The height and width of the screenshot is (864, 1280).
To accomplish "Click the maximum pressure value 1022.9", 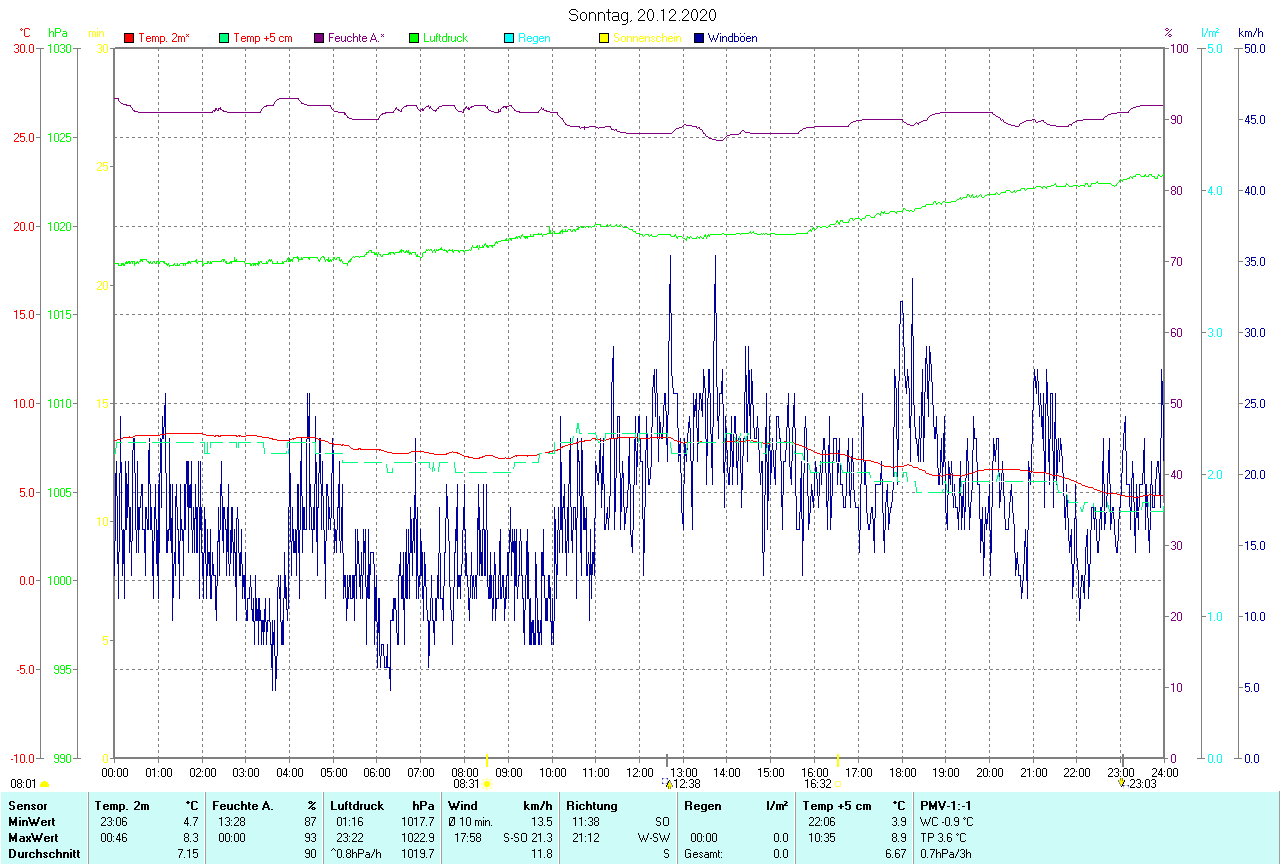I will click(x=418, y=838).
